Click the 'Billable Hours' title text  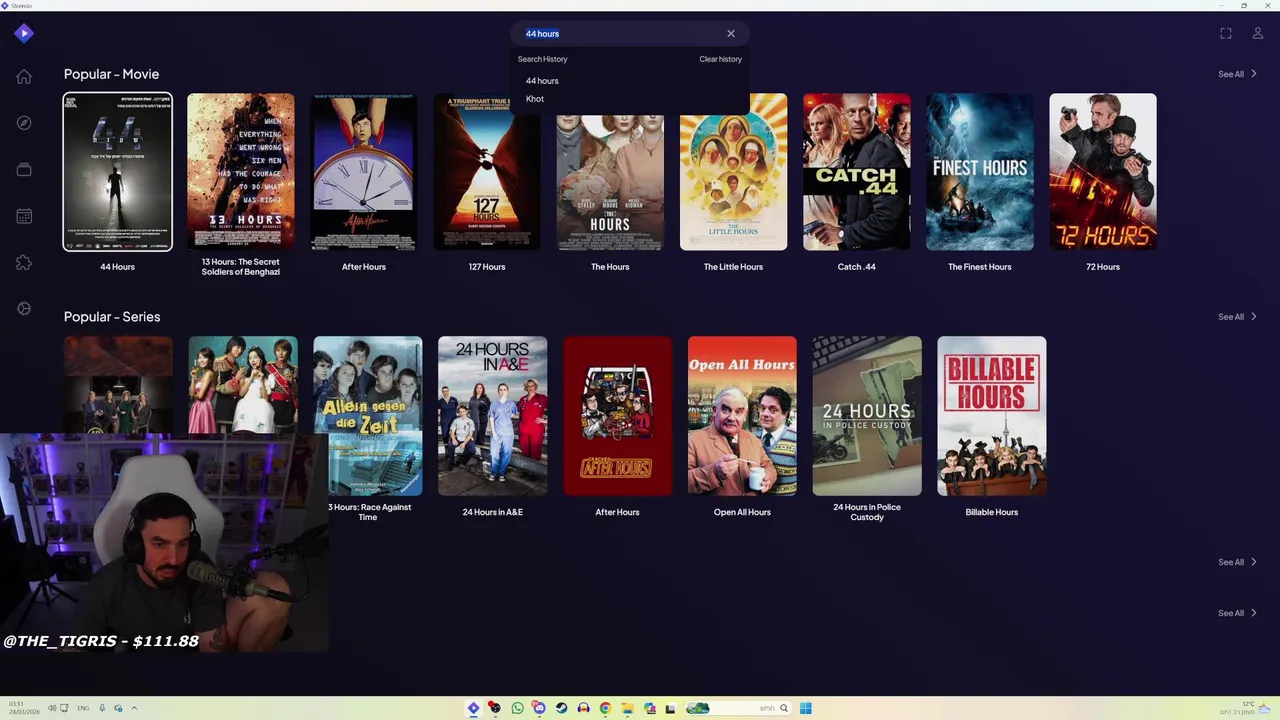click(992, 512)
